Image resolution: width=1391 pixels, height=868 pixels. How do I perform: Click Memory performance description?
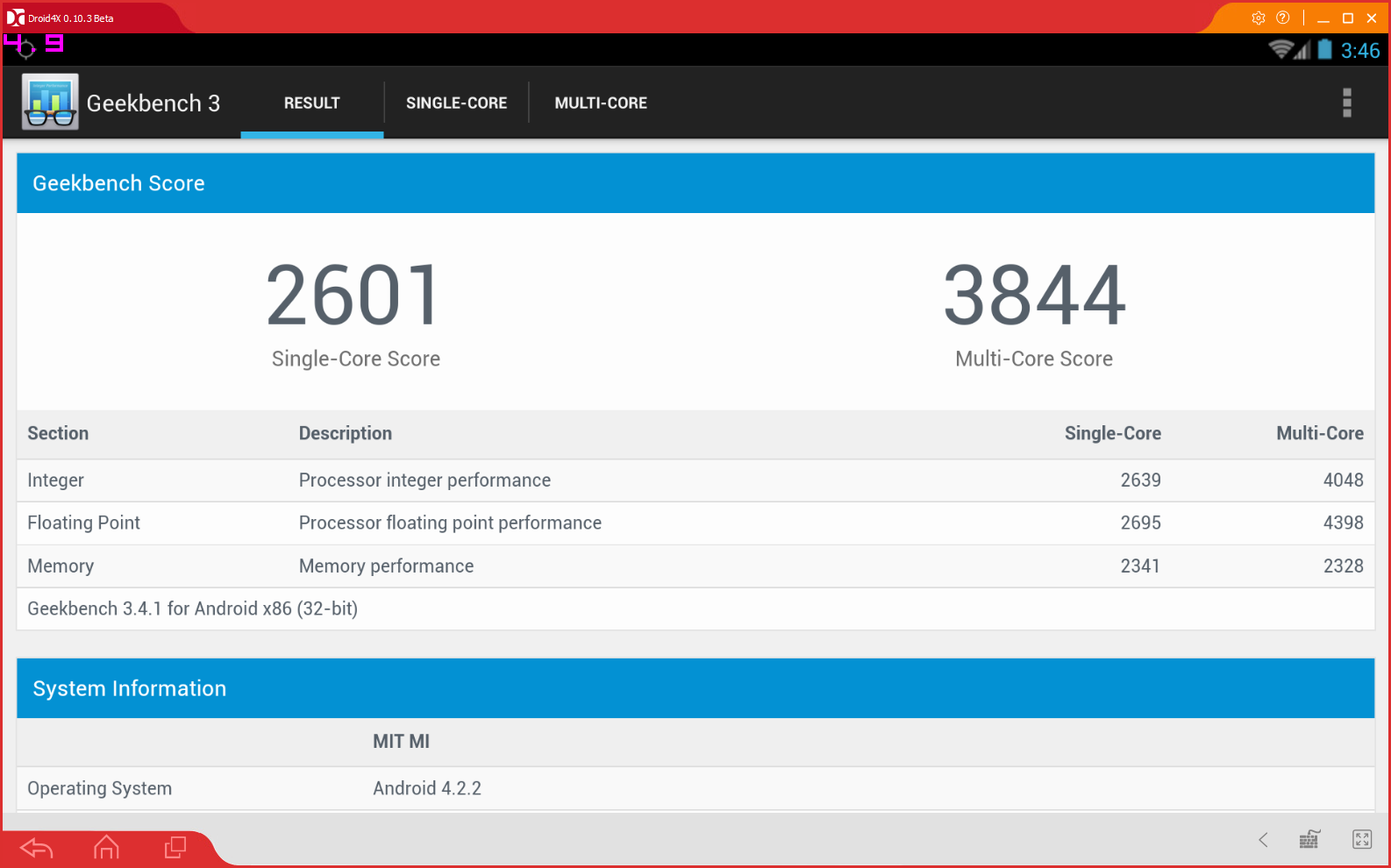pyautogui.click(x=386, y=566)
